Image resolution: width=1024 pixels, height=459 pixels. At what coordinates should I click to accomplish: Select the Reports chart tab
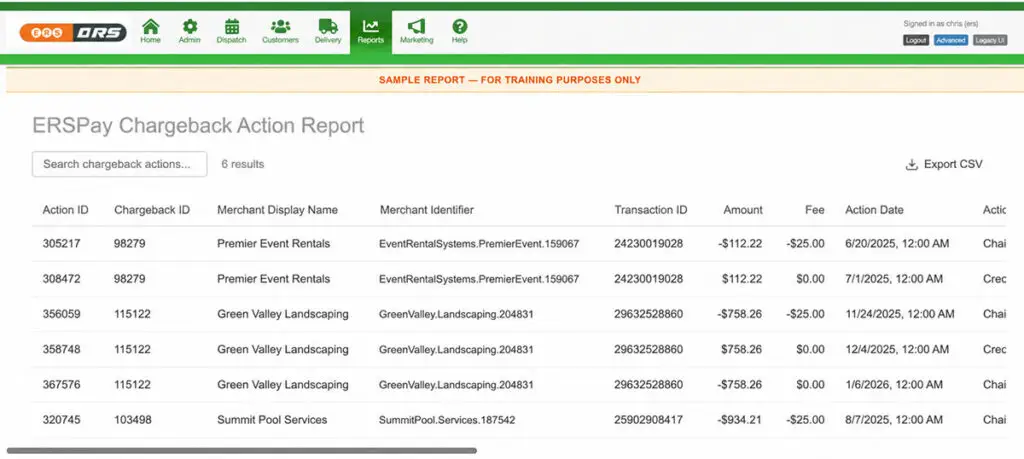(x=370, y=31)
